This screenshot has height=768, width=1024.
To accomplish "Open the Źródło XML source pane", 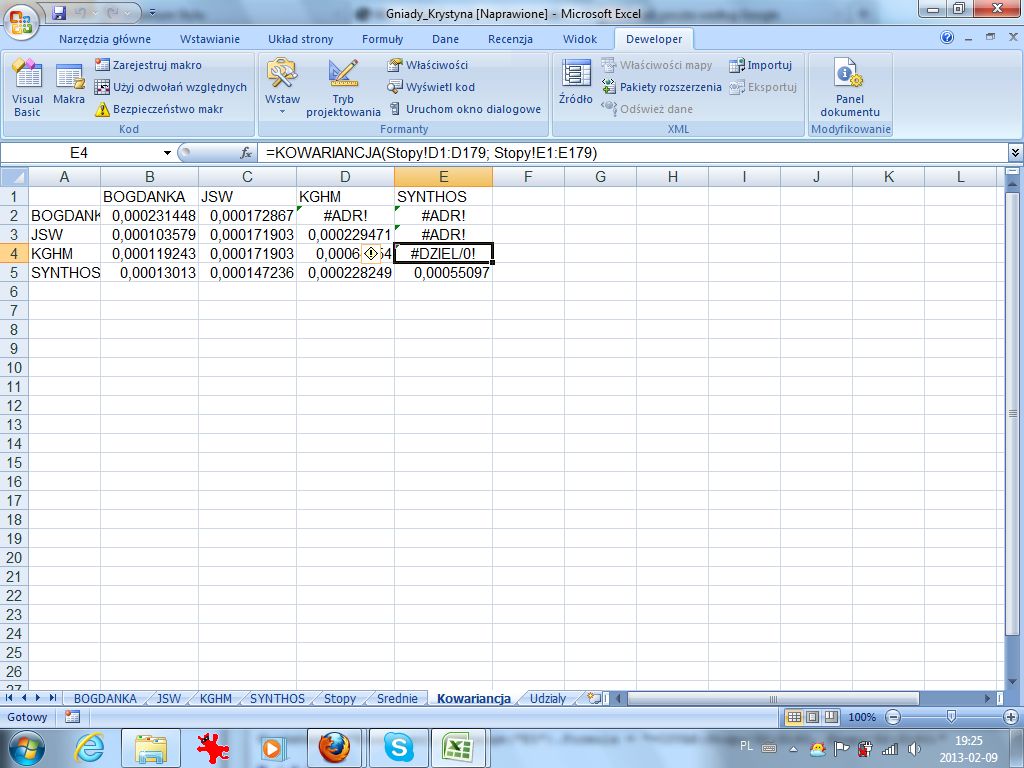I will coord(575,82).
